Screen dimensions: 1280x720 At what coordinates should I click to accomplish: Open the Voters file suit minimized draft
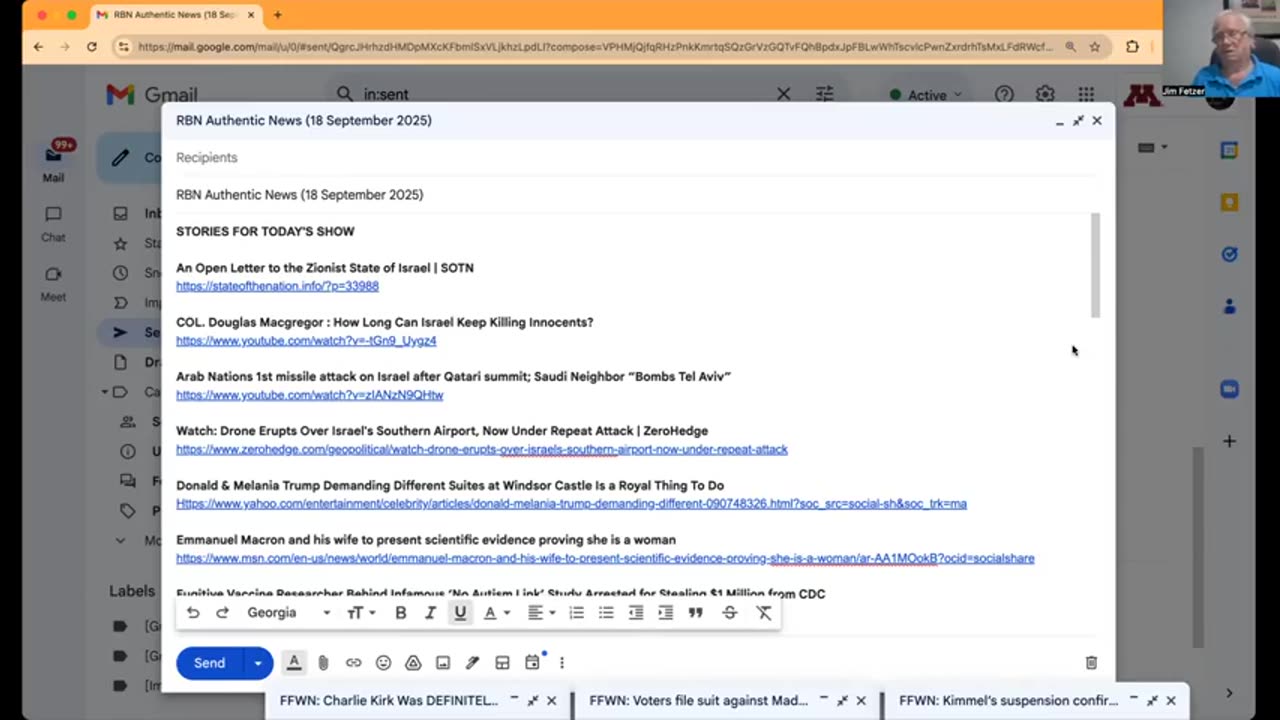698,701
